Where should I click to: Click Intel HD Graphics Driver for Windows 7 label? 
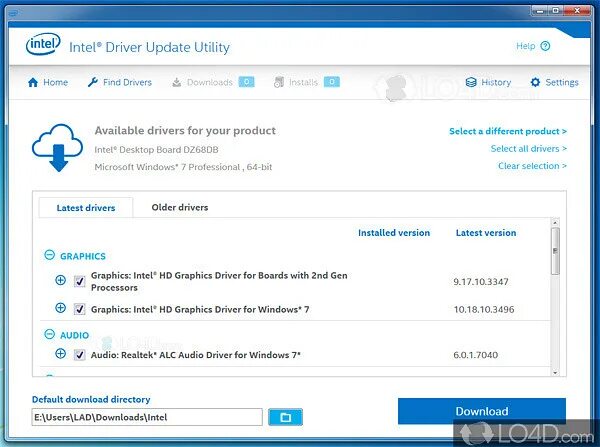pyautogui.click(x=200, y=309)
